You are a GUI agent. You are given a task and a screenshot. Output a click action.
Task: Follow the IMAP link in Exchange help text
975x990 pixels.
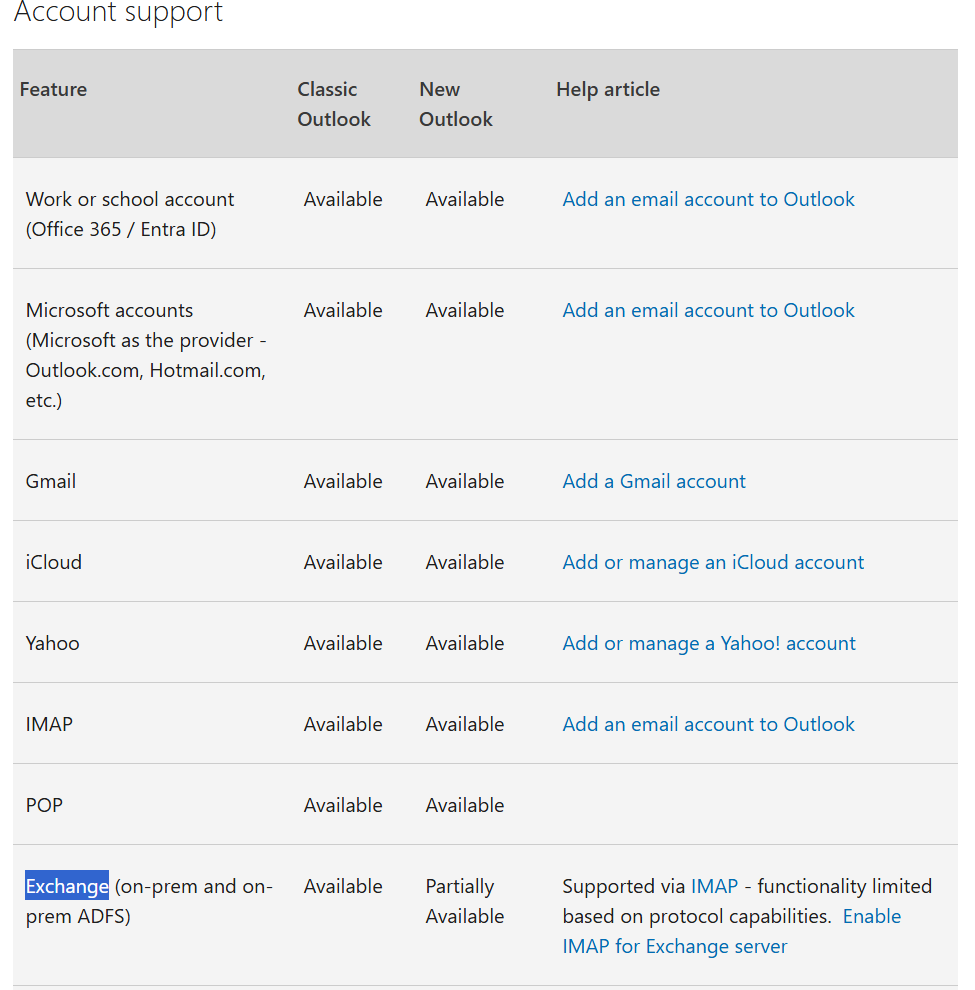tap(714, 886)
